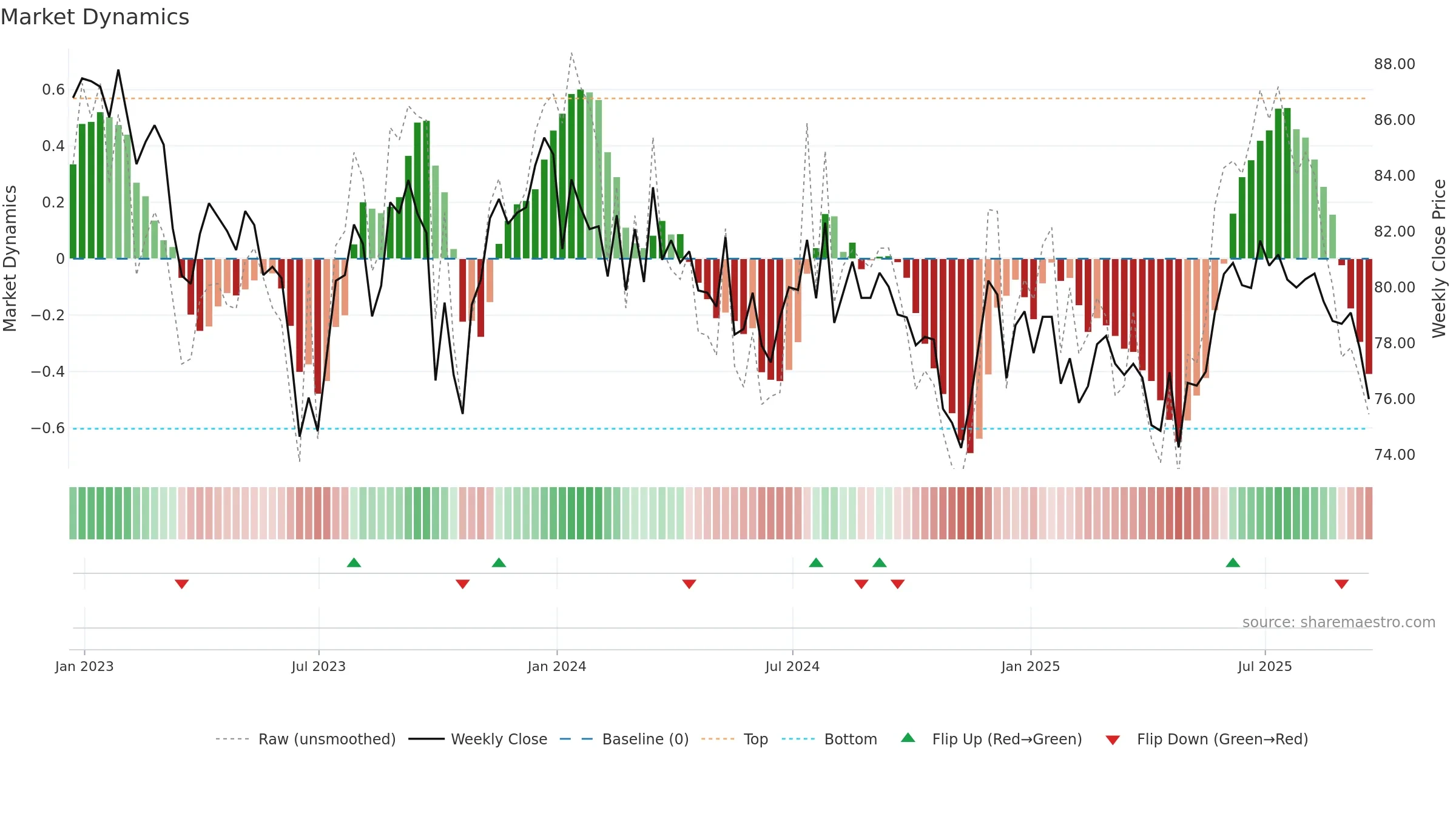Click the Flip Up marker in November 2023

pos(499,562)
